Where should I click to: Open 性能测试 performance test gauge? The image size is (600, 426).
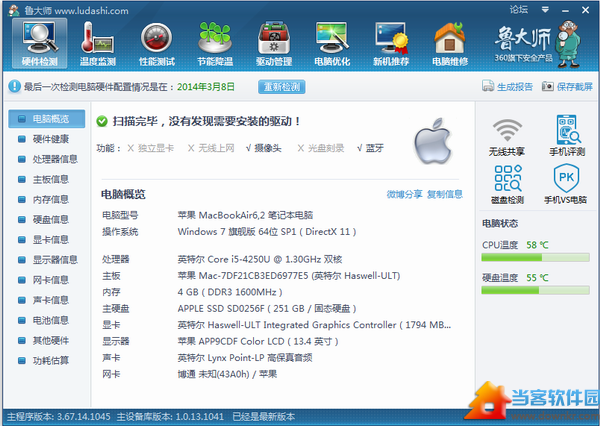(x=157, y=44)
